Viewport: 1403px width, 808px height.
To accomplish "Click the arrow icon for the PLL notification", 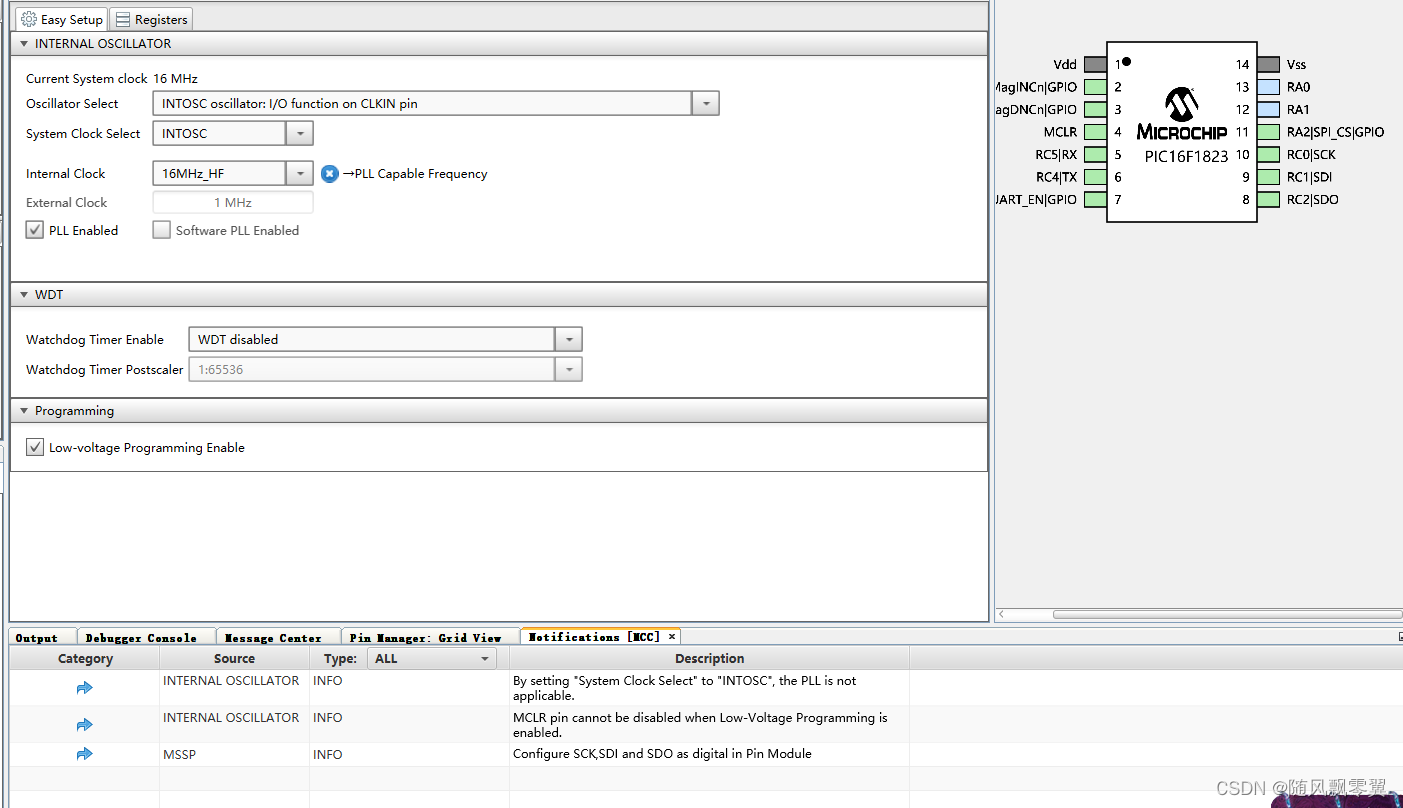I will tap(84, 688).
